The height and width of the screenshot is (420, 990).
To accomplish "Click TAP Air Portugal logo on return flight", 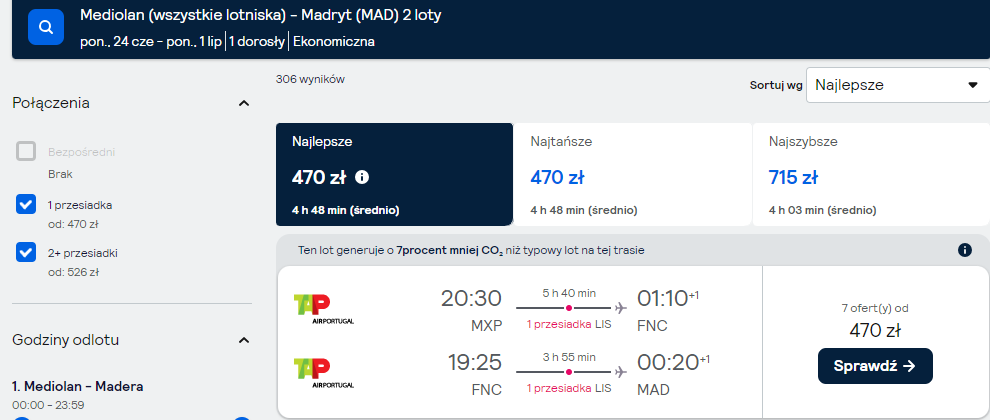I will [x=324, y=373].
